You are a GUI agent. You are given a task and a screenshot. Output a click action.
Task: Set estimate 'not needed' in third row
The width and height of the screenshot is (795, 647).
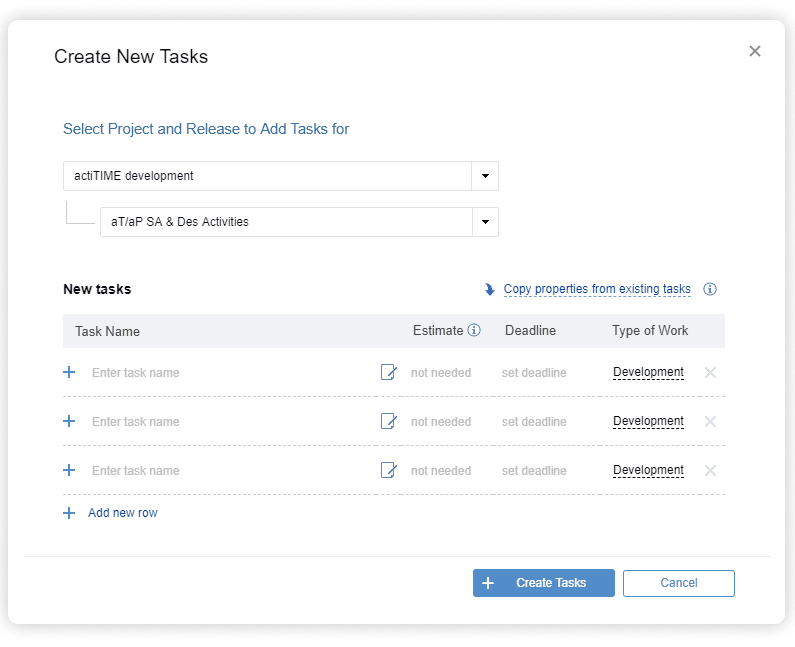pos(441,471)
